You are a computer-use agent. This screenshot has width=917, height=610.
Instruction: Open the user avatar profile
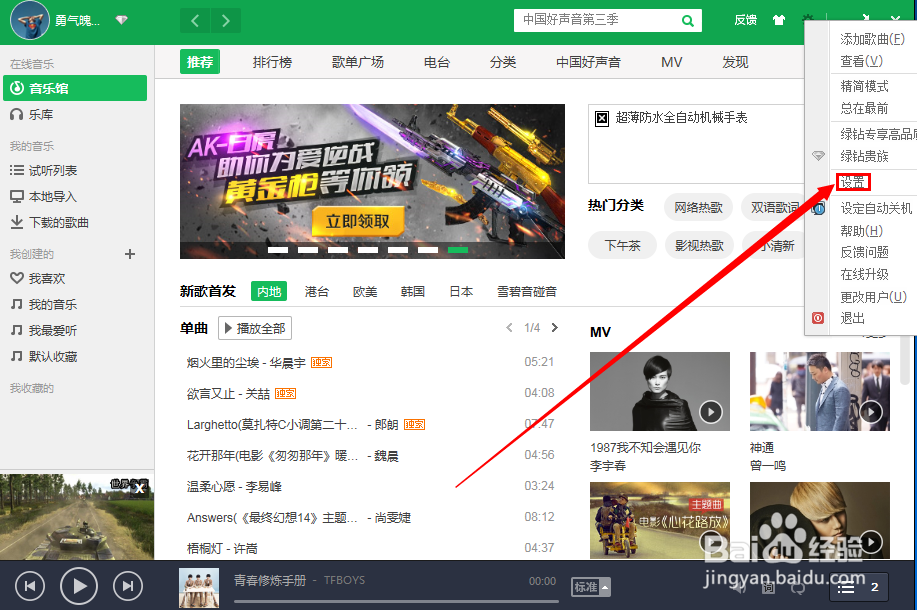pyautogui.click(x=29, y=20)
